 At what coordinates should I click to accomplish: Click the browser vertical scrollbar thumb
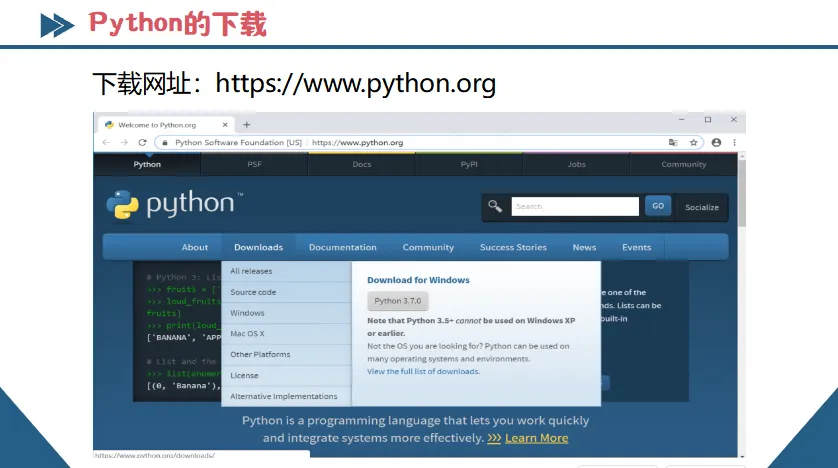[742, 193]
